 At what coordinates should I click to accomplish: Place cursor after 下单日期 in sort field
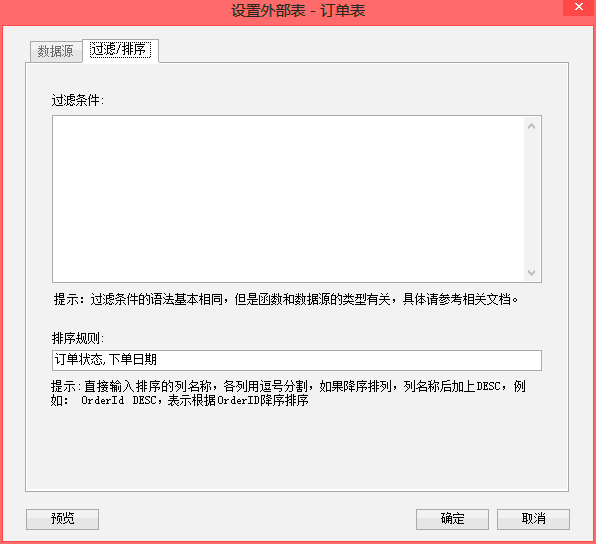coord(158,360)
